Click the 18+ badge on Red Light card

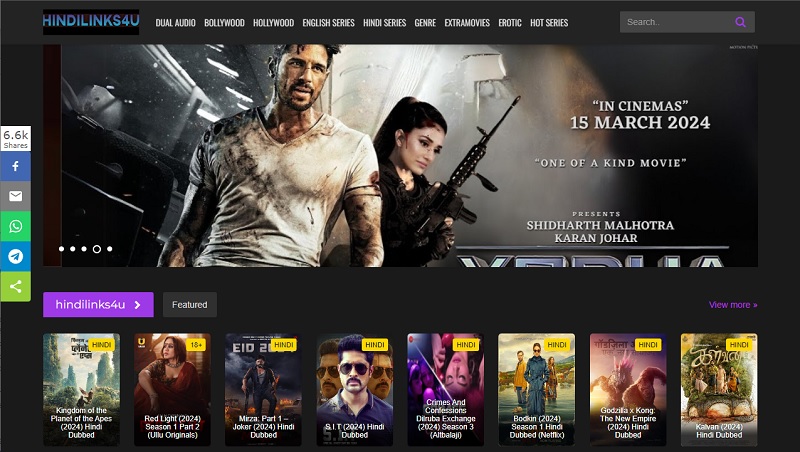[196, 345]
